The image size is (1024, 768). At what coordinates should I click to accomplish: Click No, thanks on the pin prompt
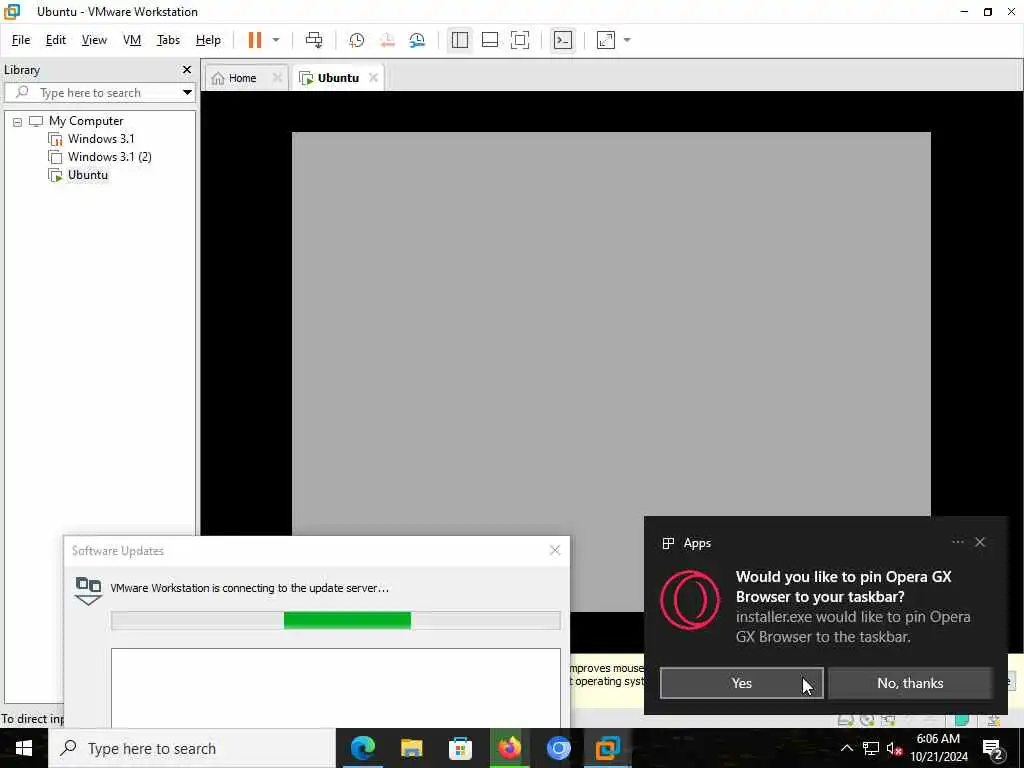coord(910,683)
